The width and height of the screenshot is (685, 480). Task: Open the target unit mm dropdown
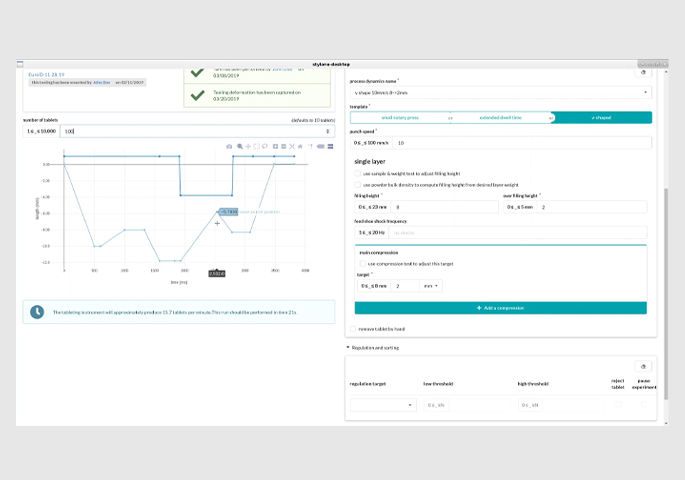pos(431,286)
